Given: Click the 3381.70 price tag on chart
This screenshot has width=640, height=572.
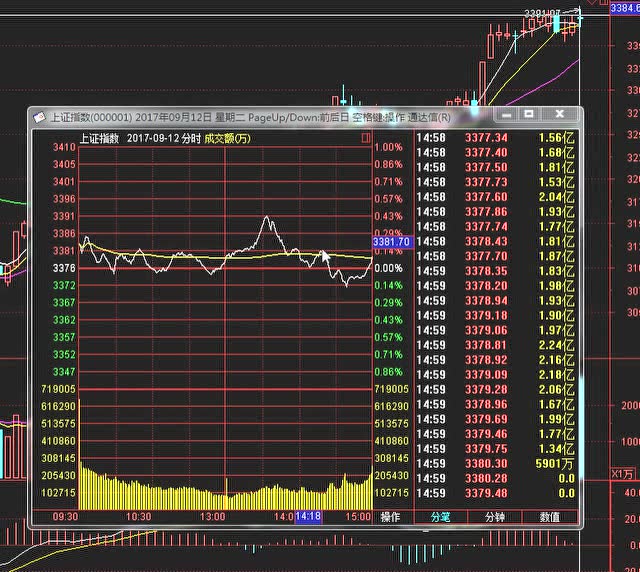Looking at the screenshot, I should (391, 242).
